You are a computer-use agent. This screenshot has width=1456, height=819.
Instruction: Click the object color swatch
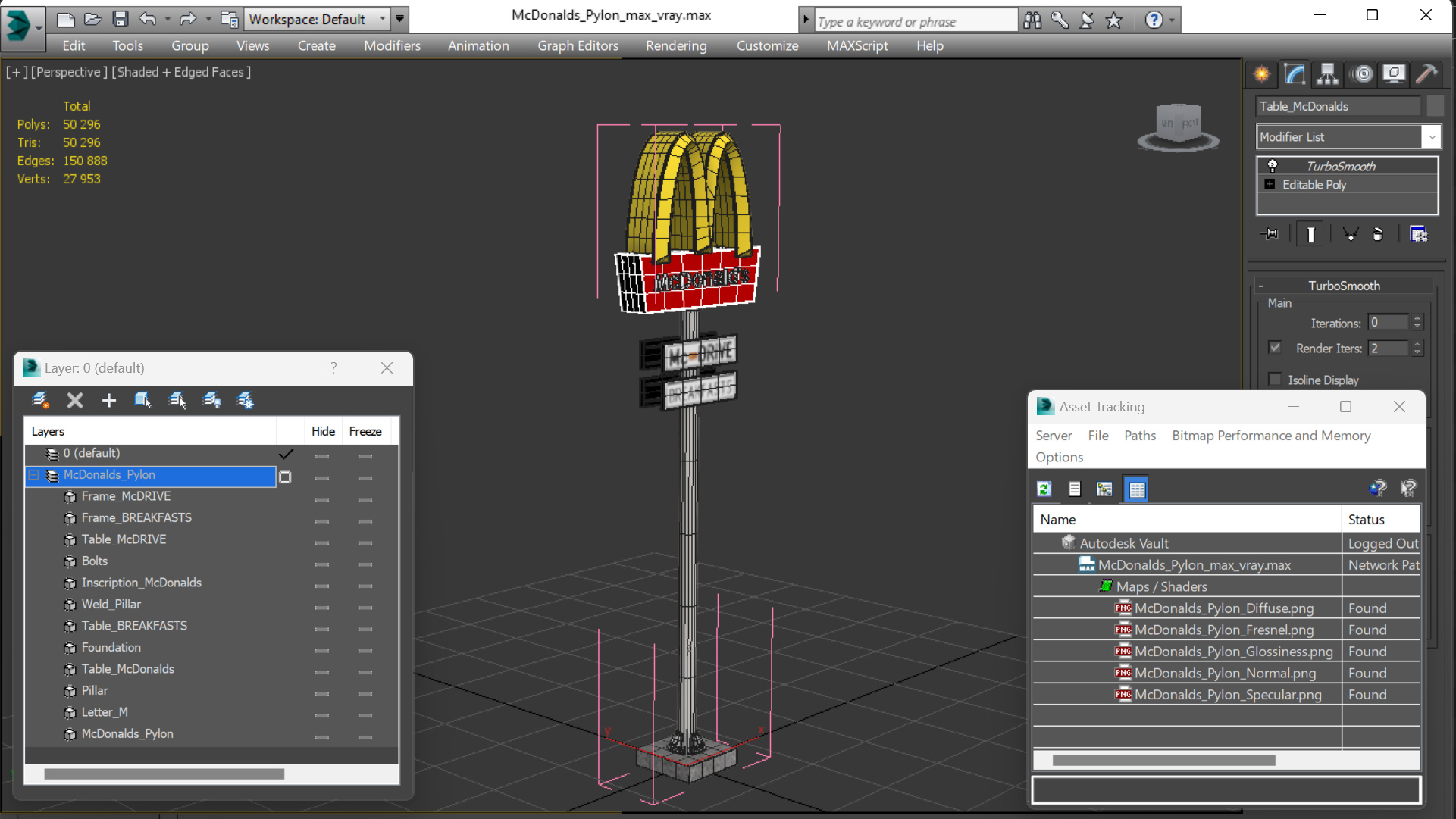click(x=1435, y=106)
